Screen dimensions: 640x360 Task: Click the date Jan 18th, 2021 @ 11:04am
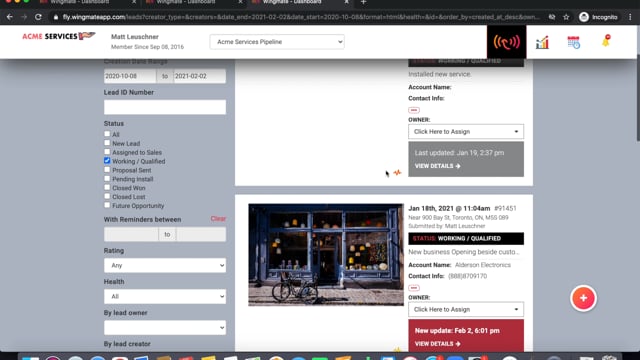tap(449, 208)
